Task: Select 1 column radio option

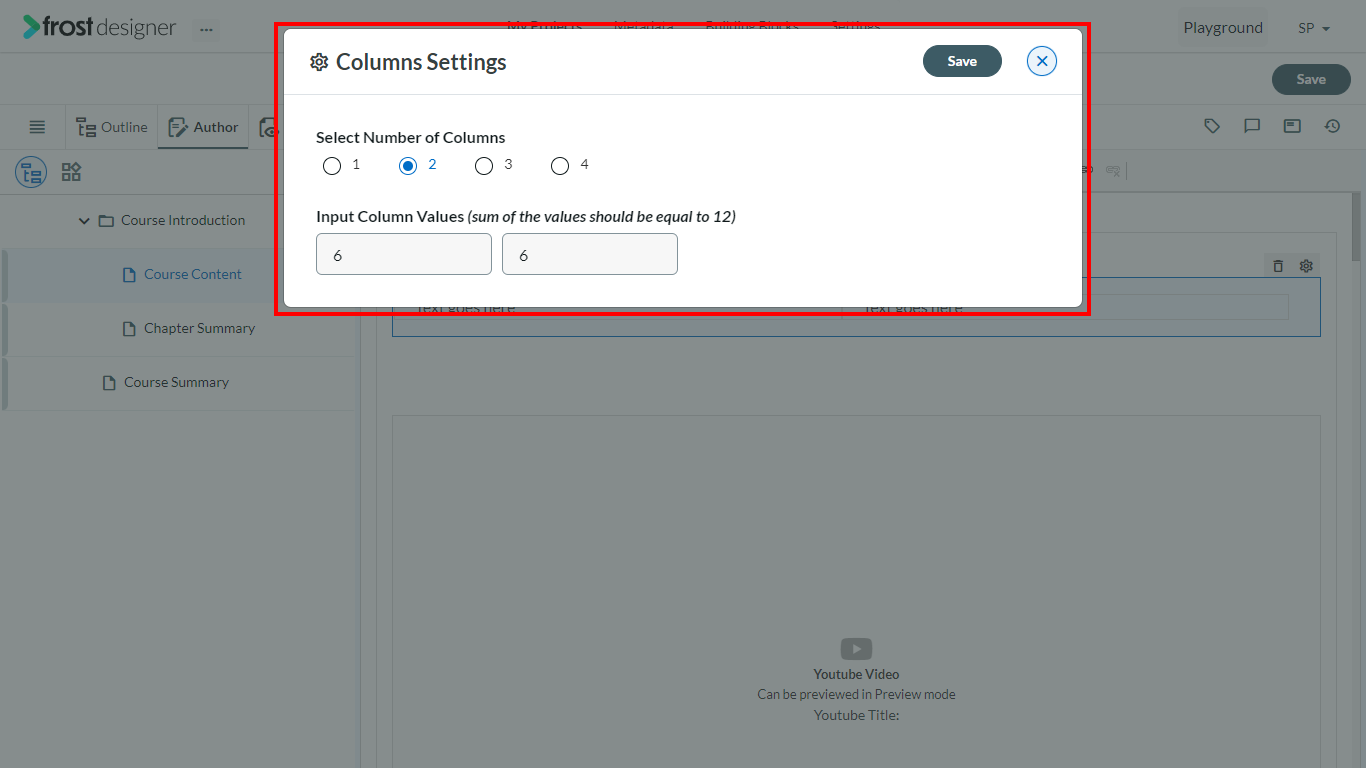Action: click(x=332, y=166)
